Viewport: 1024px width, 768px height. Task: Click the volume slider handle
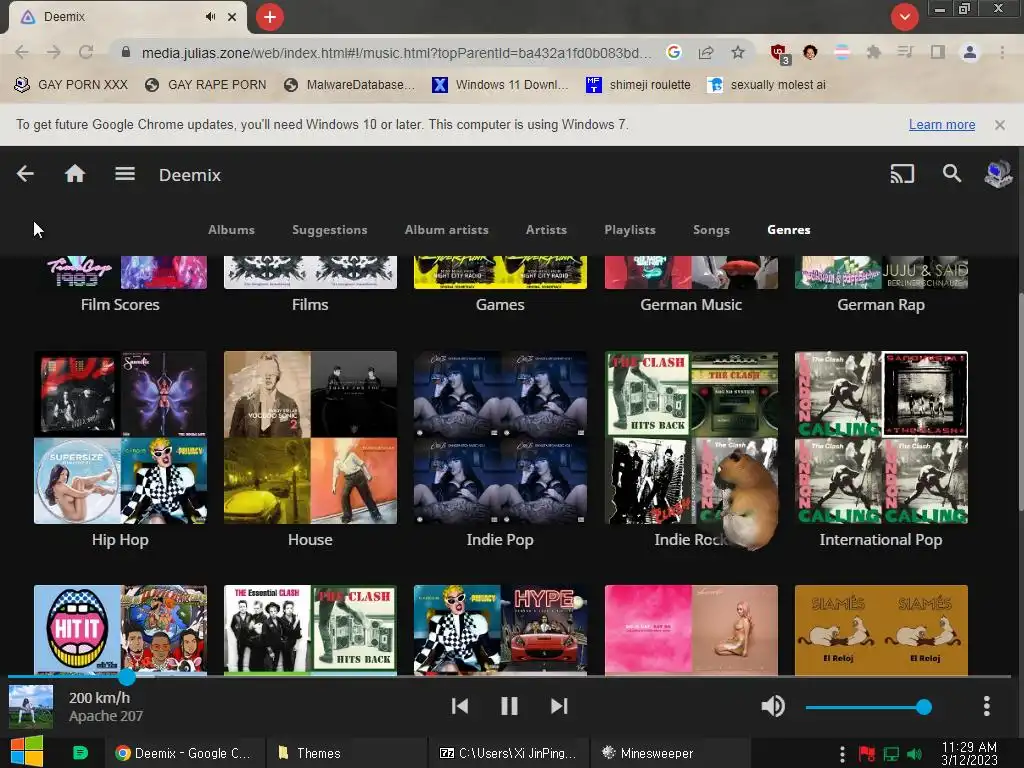(x=923, y=707)
